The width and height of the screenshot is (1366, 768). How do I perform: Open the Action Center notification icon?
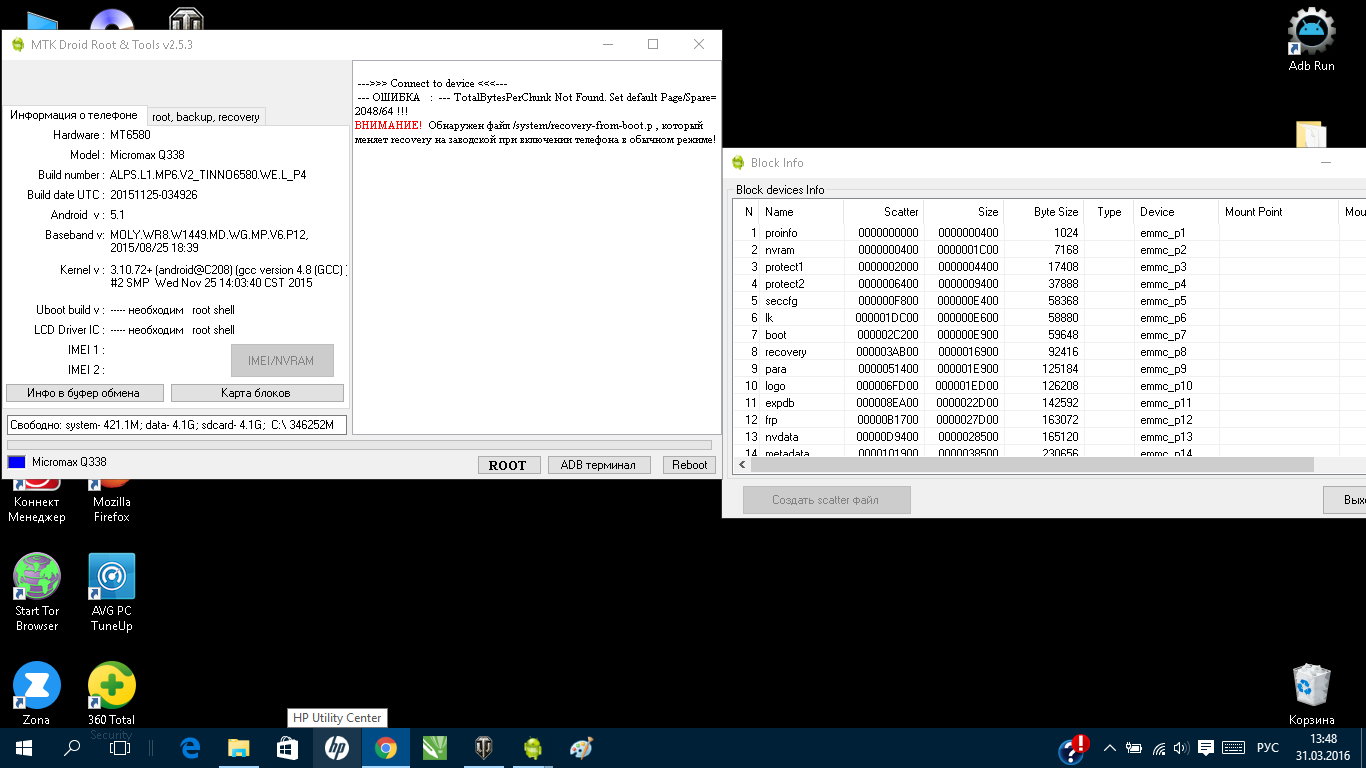click(1206, 748)
